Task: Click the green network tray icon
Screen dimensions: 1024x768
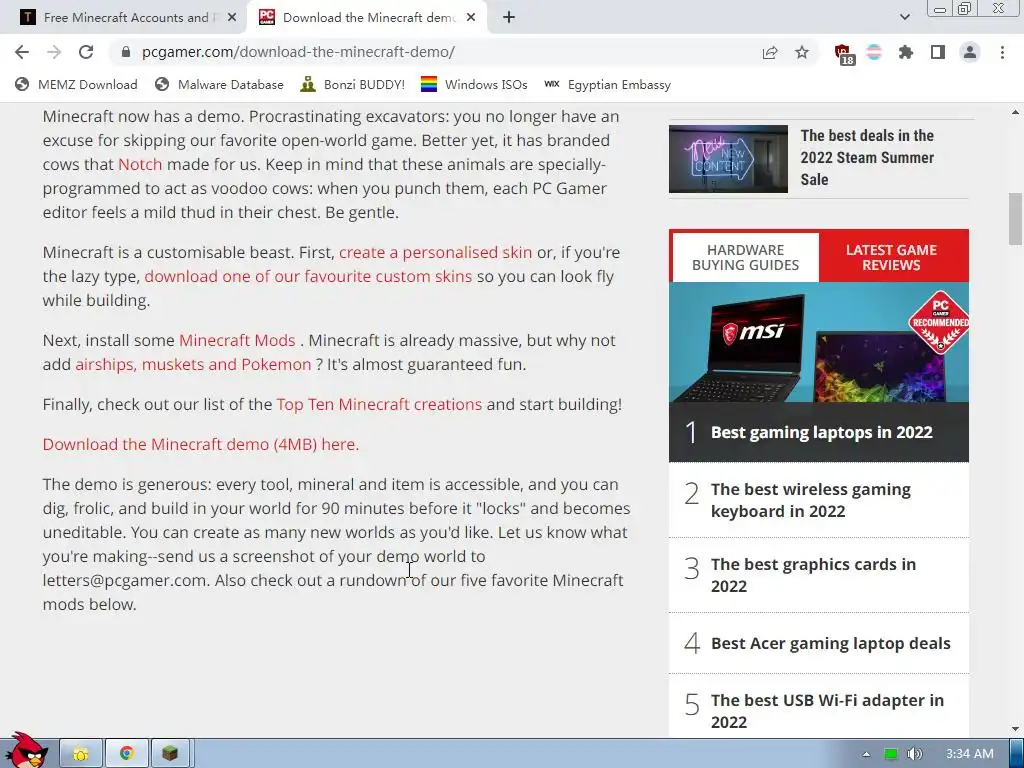Action: click(x=891, y=754)
